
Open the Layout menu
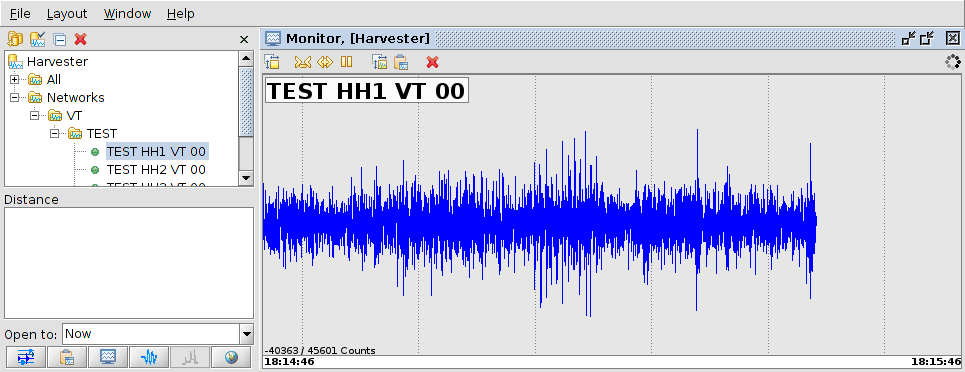(67, 14)
